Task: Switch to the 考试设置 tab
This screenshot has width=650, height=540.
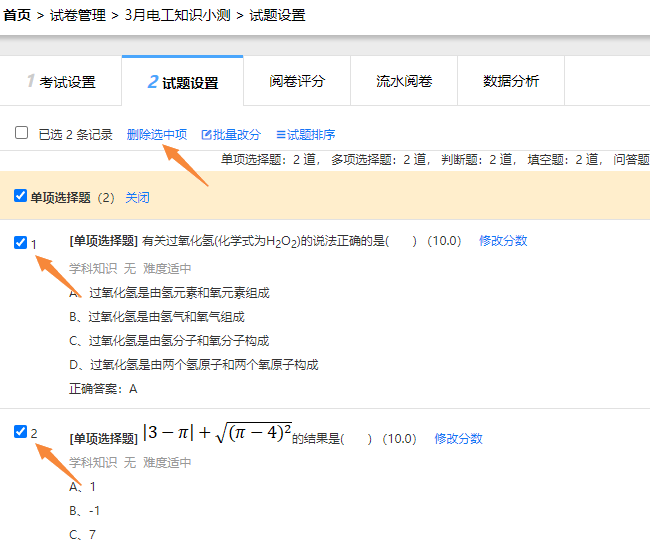Action: coord(61,82)
